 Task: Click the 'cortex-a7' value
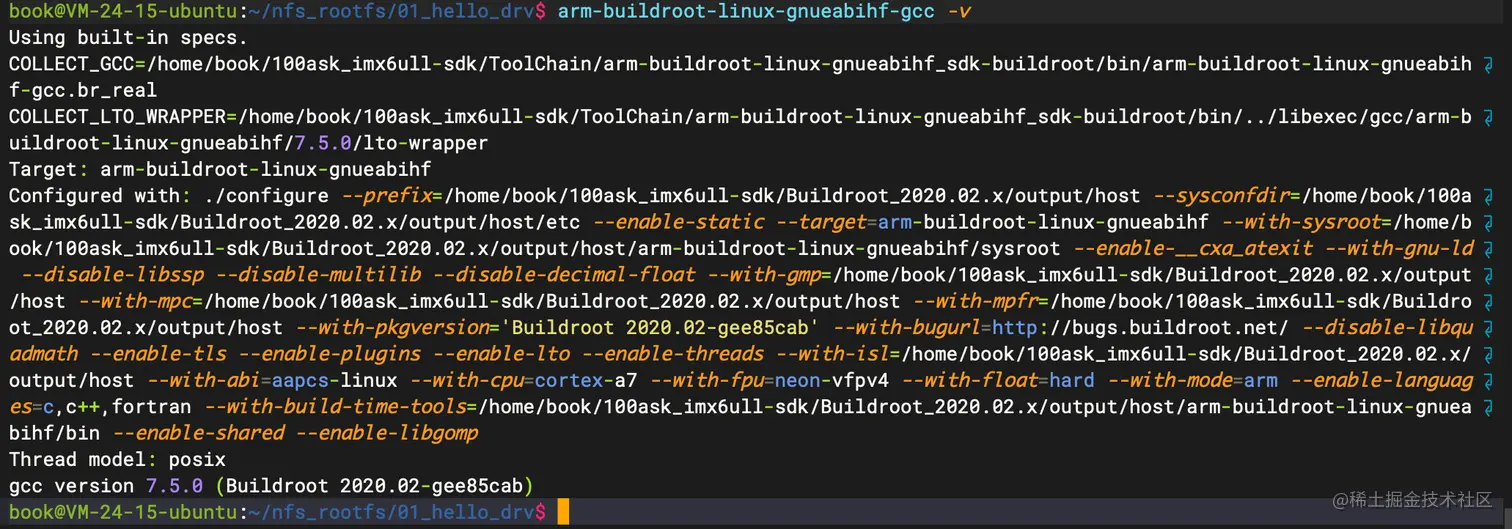pyautogui.click(x=586, y=380)
